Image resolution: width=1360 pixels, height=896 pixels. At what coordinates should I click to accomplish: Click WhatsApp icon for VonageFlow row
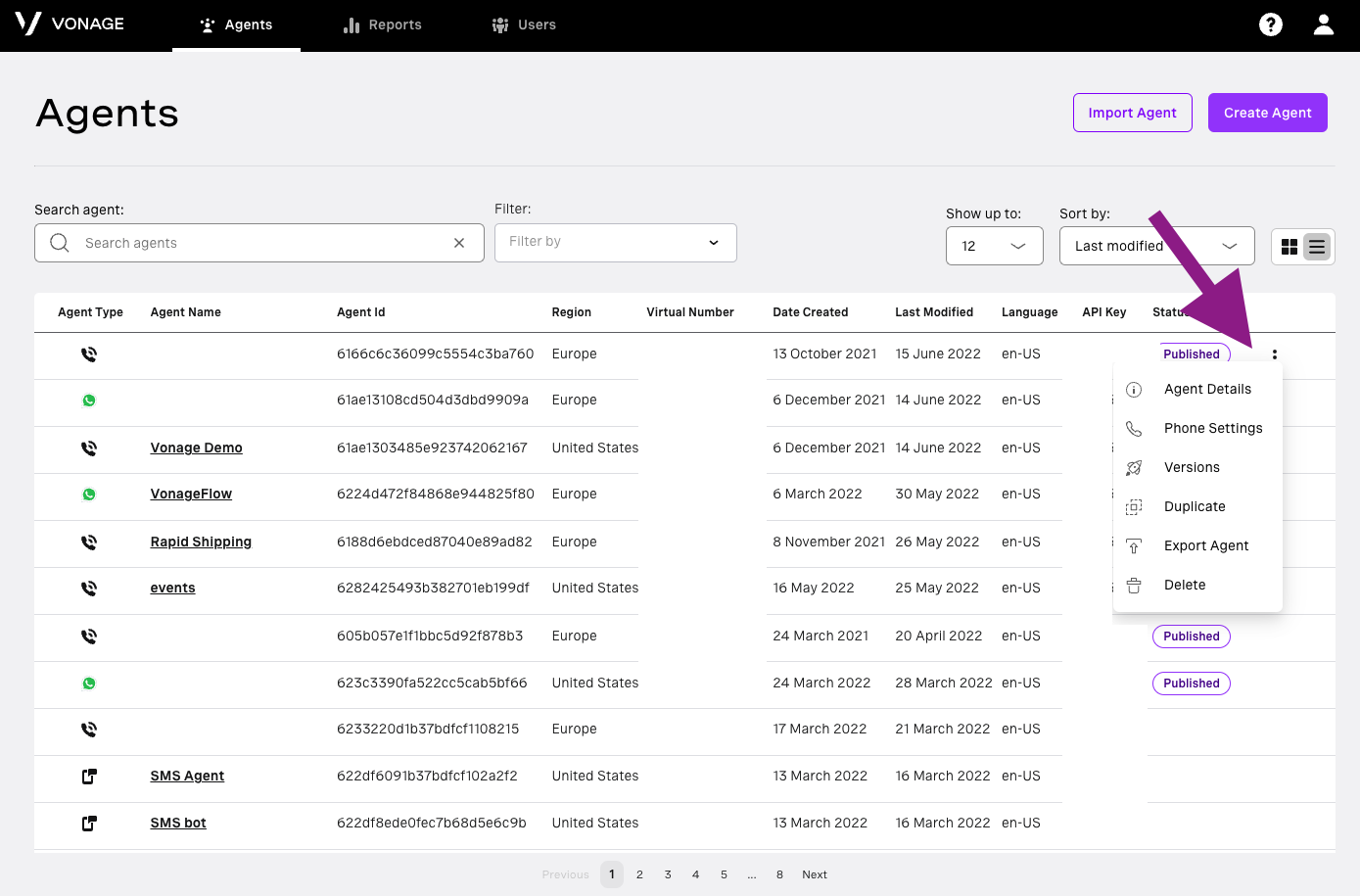(x=89, y=495)
